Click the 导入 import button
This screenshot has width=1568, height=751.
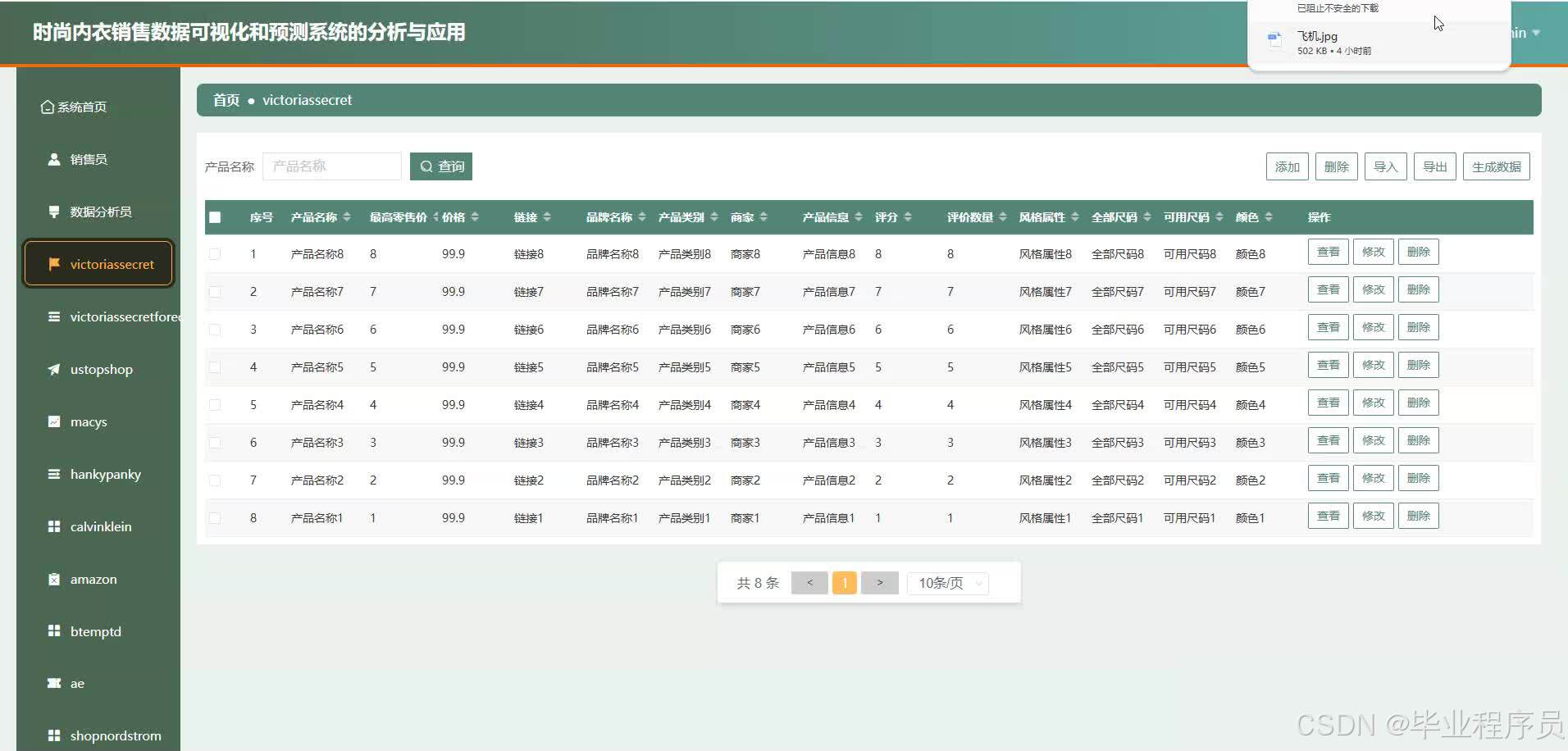click(x=1386, y=166)
